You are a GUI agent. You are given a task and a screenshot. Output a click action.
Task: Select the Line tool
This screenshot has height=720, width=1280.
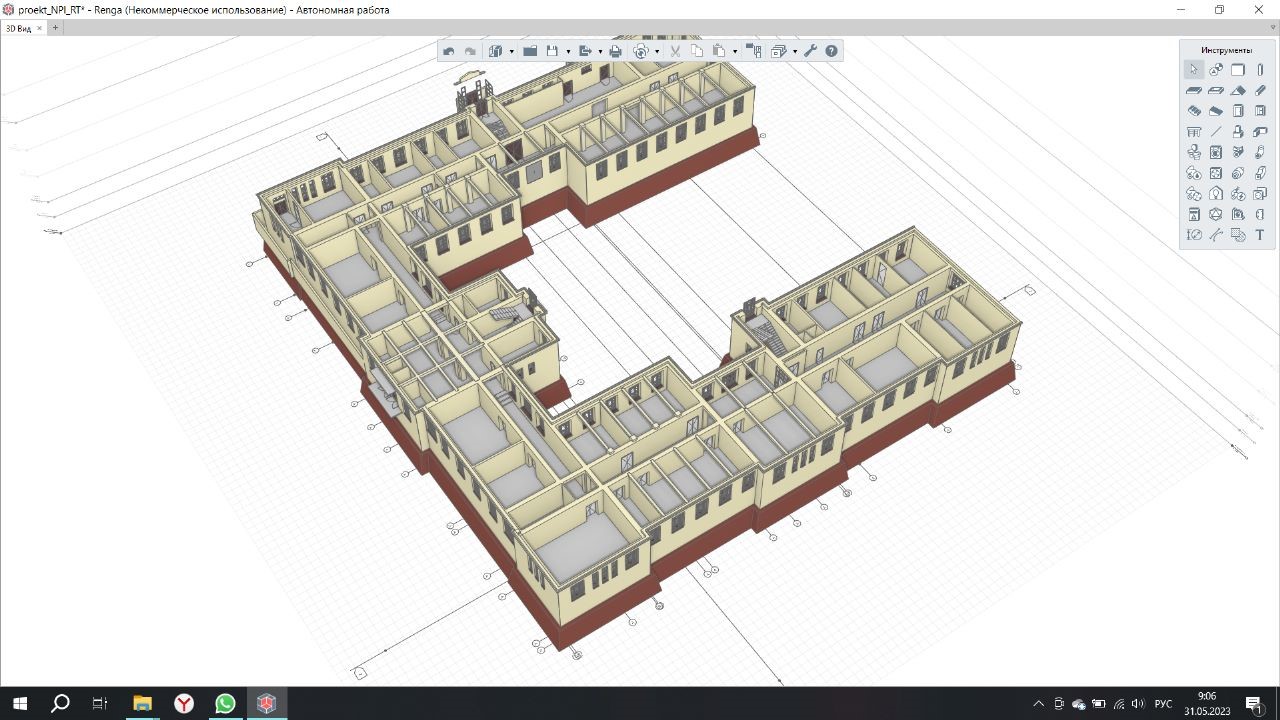(x=1216, y=132)
